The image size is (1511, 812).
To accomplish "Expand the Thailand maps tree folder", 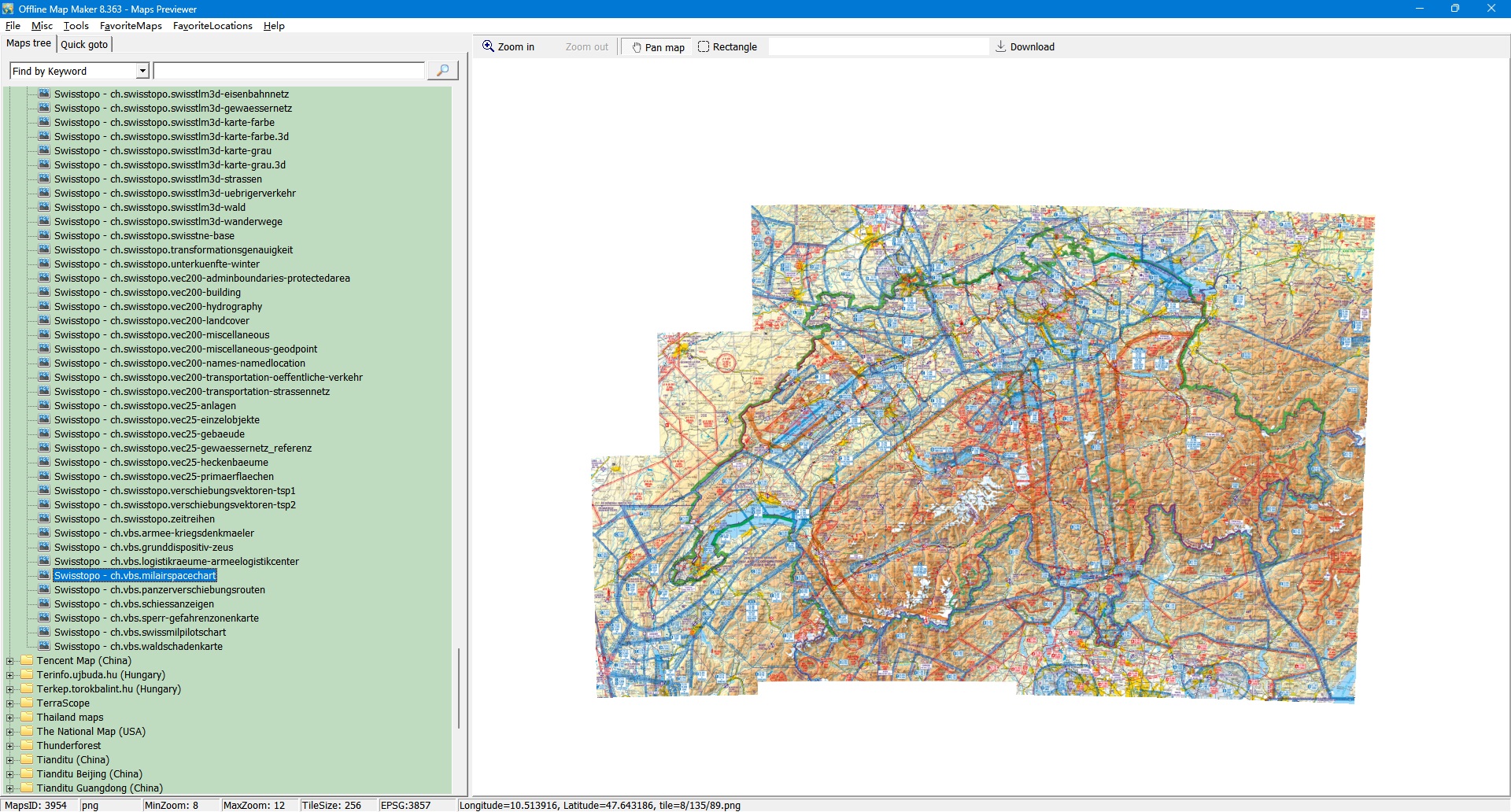I will pyautogui.click(x=9, y=718).
